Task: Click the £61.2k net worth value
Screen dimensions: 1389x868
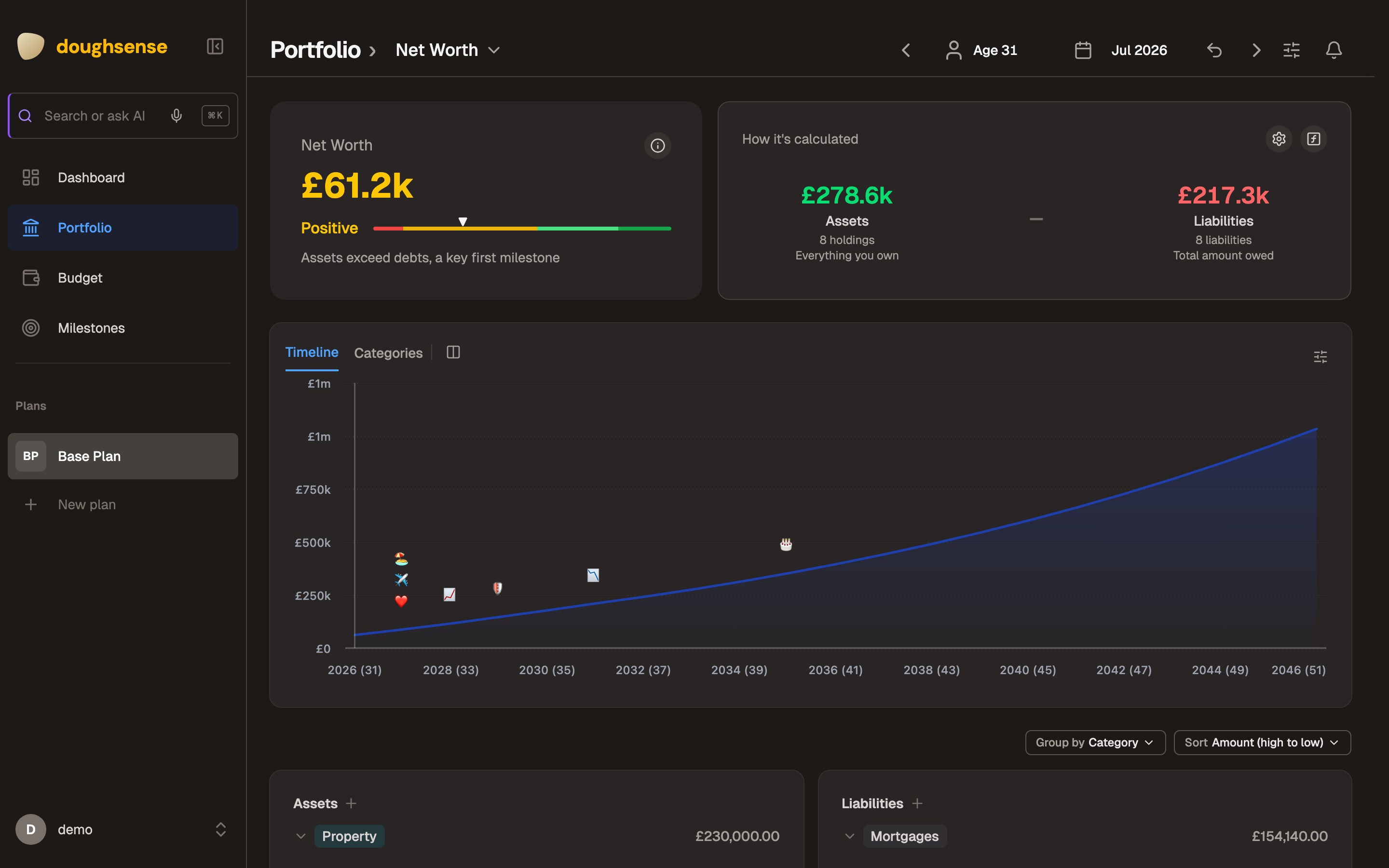Action: click(x=357, y=186)
